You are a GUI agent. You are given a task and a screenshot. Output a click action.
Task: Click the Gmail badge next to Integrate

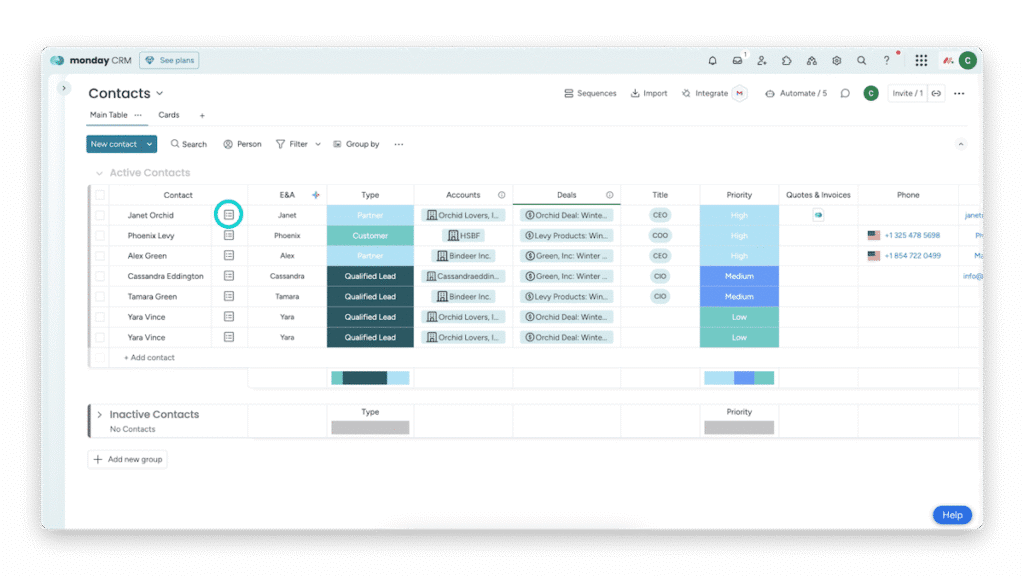pos(739,93)
